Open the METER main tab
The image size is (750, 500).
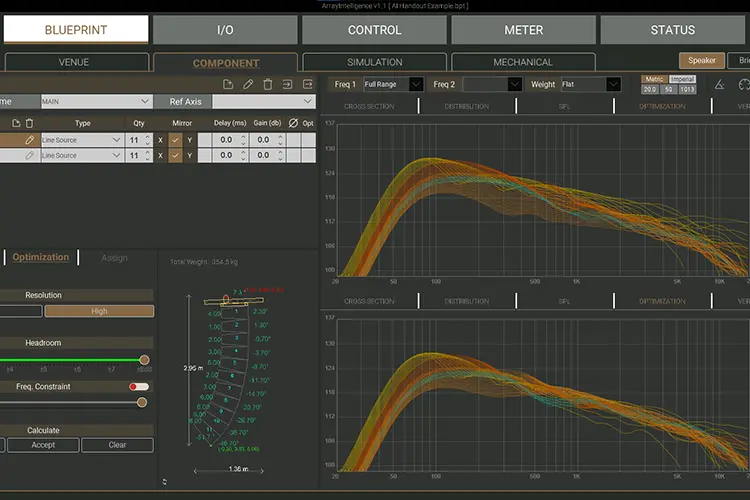pyautogui.click(x=523, y=30)
